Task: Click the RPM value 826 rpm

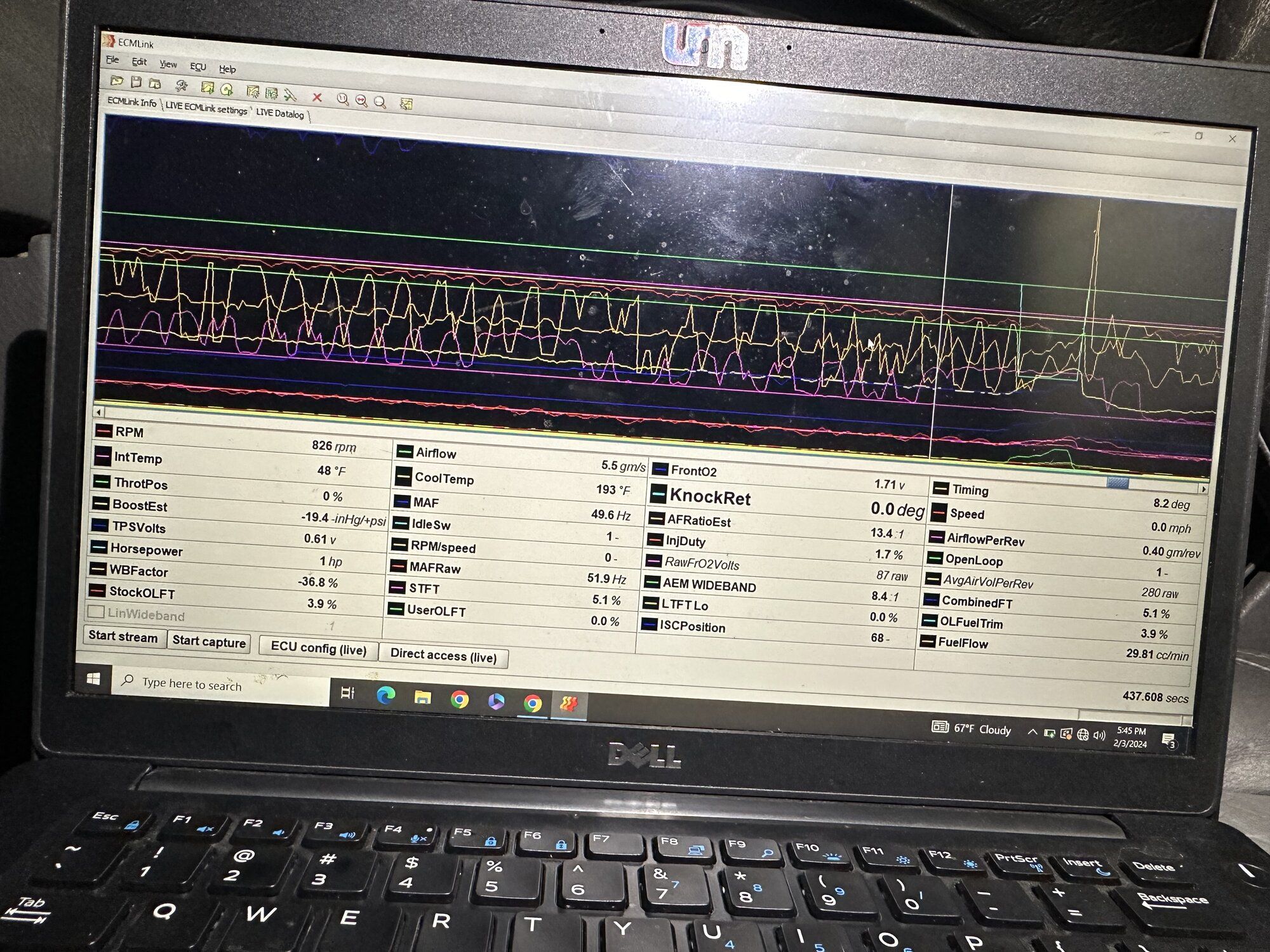Action: tap(334, 447)
